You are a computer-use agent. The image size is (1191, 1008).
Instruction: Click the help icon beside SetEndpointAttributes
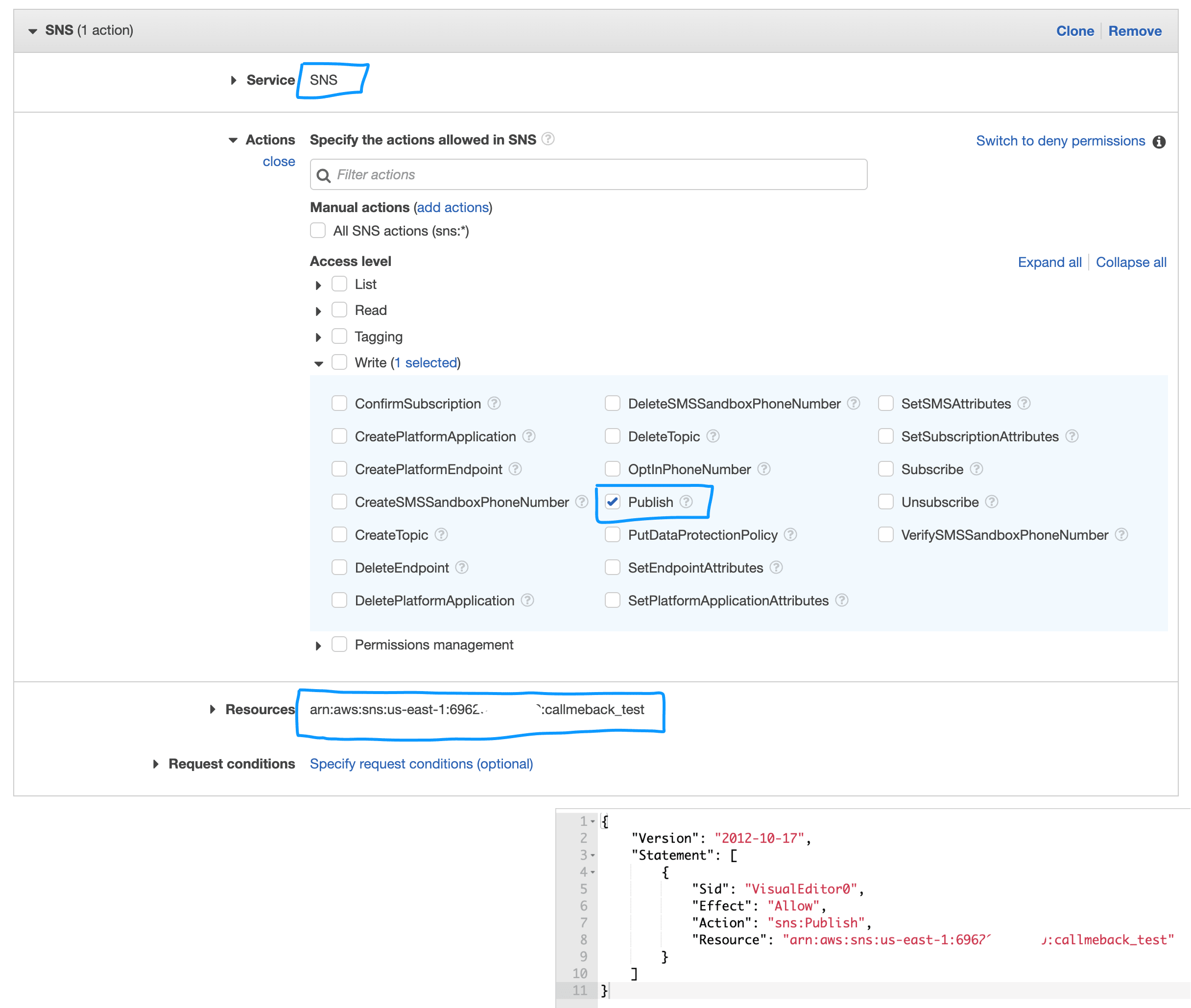[x=776, y=567]
